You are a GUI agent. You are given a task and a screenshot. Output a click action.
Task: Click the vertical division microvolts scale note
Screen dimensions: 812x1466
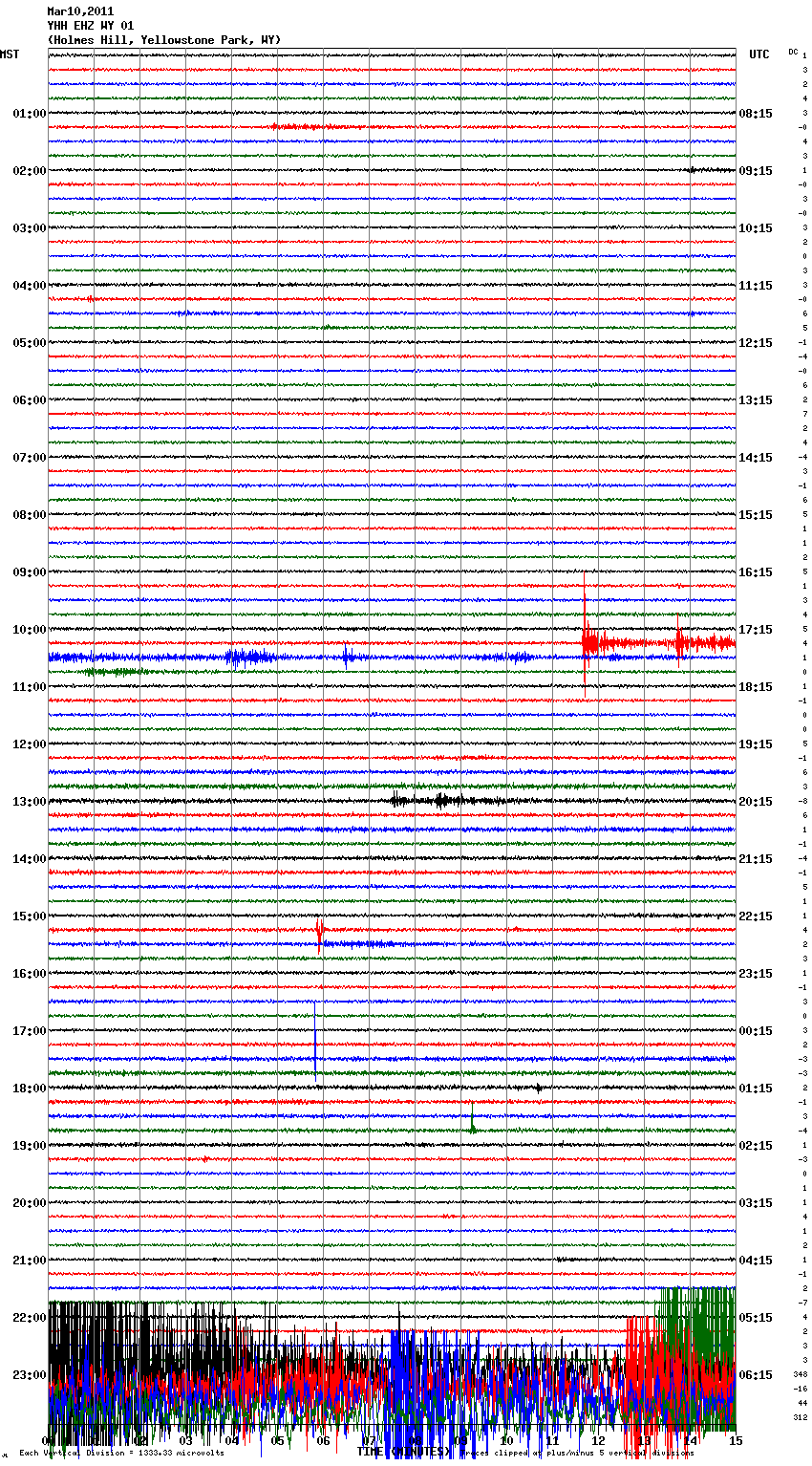pyautogui.click(x=121, y=1454)
